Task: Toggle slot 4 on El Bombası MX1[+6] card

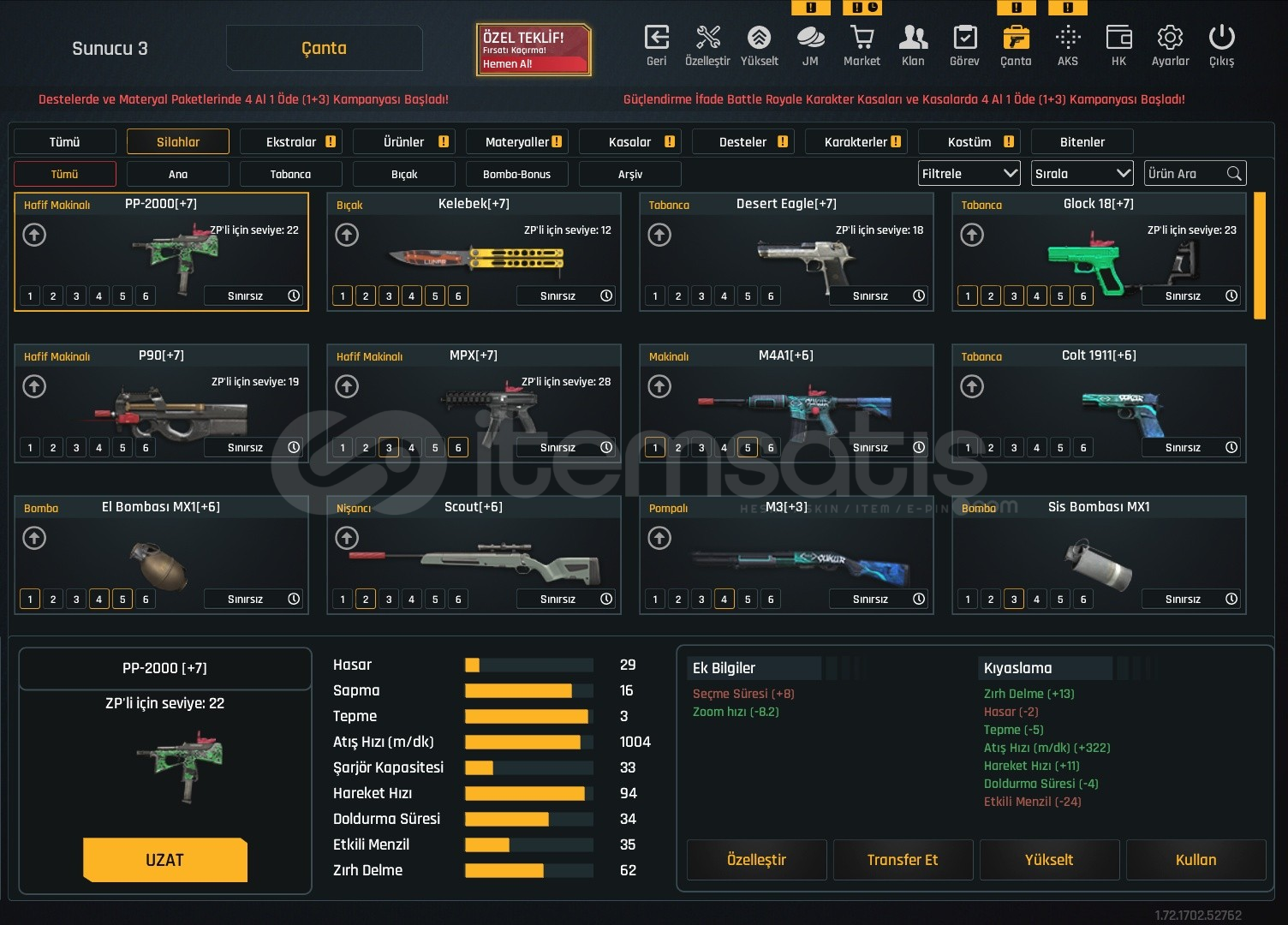Action: point(99,600)
